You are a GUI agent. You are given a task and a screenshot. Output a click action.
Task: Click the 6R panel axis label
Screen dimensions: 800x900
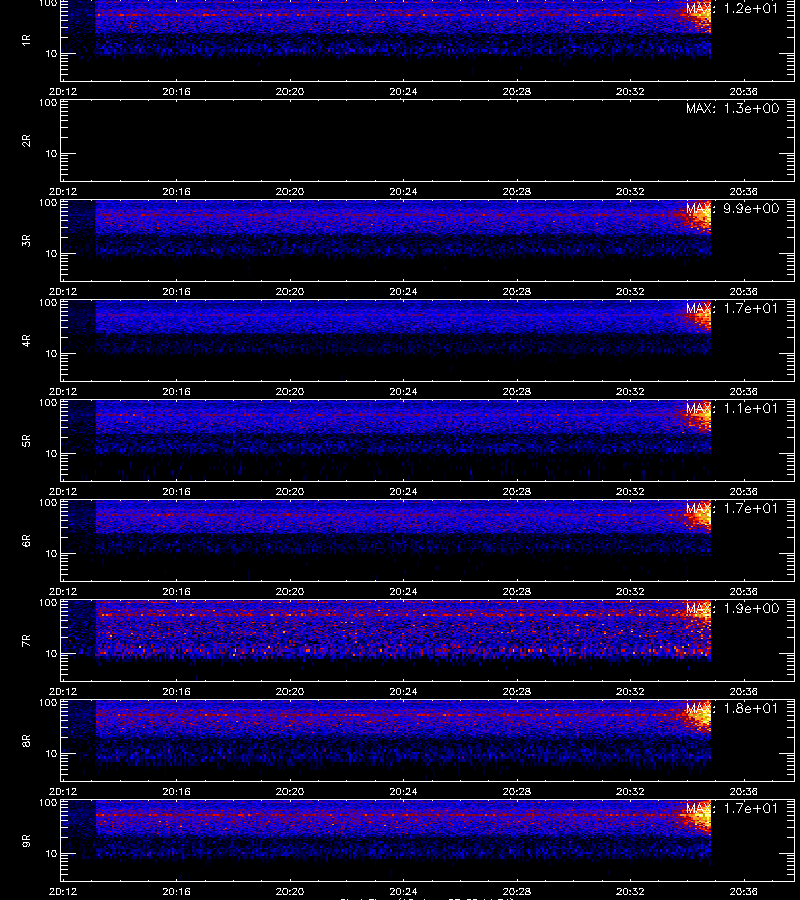(x=26, y=540)
